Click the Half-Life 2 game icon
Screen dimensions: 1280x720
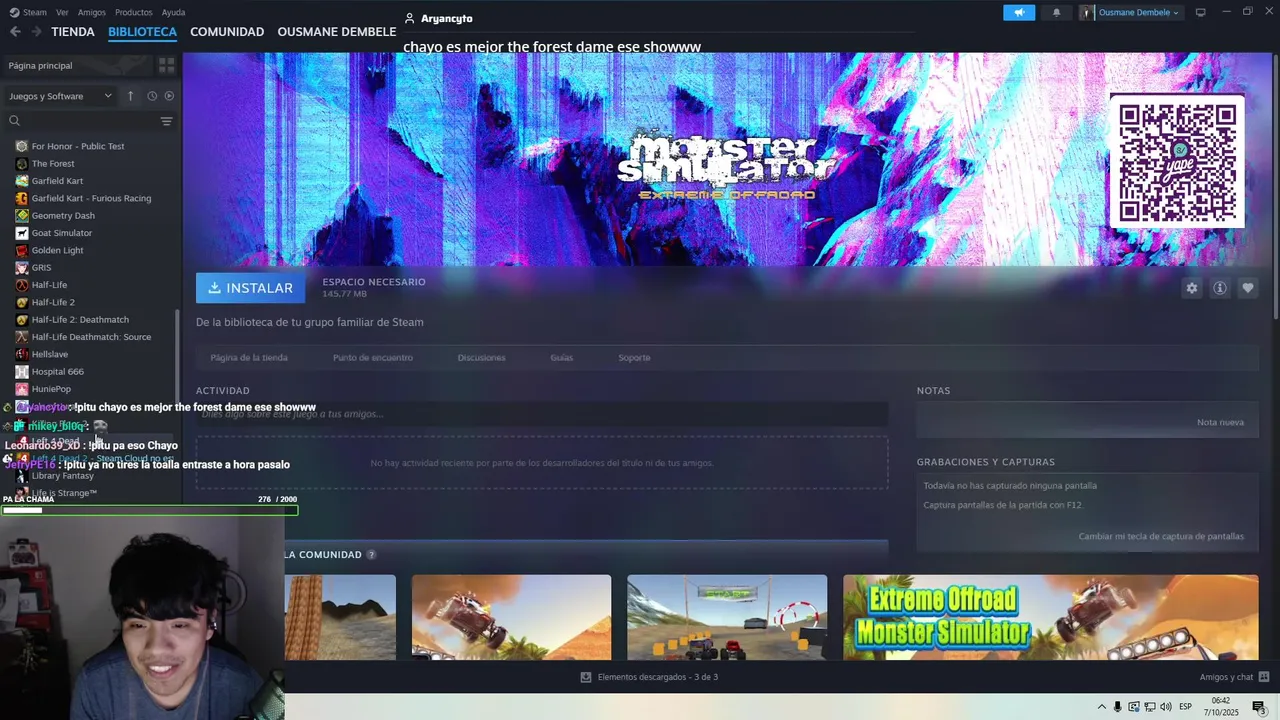coord(22,302)
